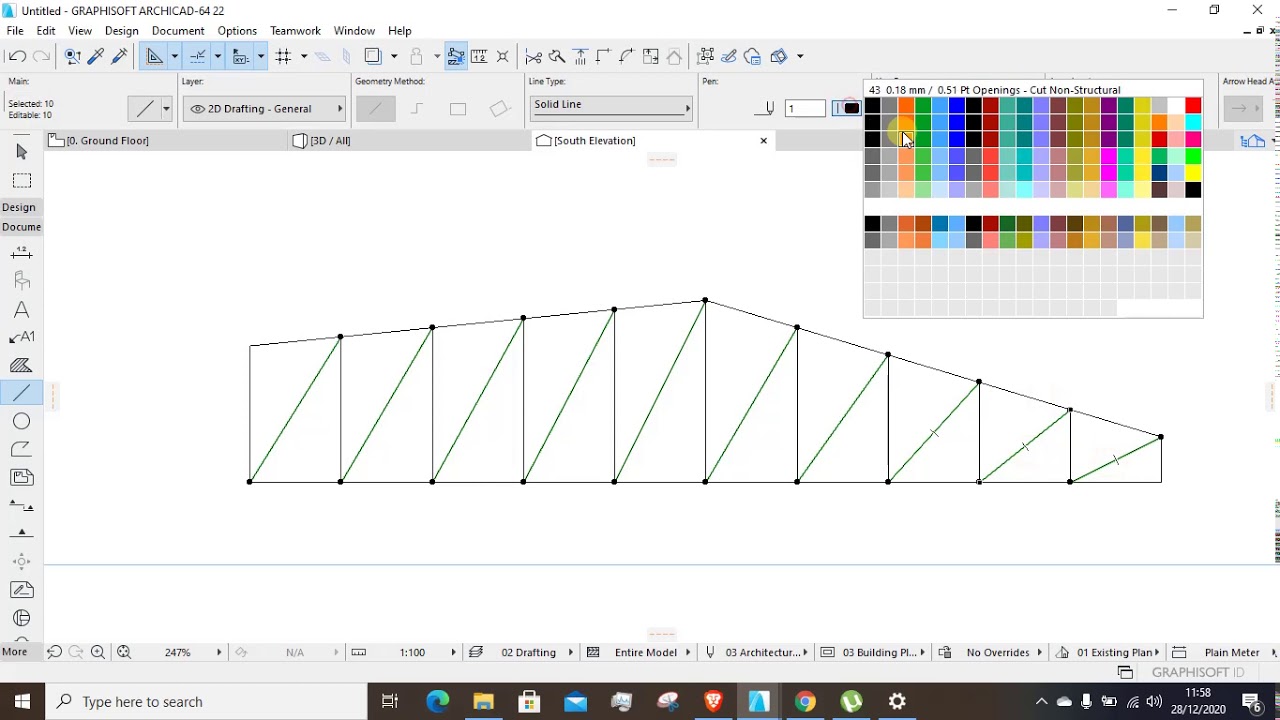Activate the Pick Up Parameters eyedropper
1280x720 pixels.
tap(97, 57)
